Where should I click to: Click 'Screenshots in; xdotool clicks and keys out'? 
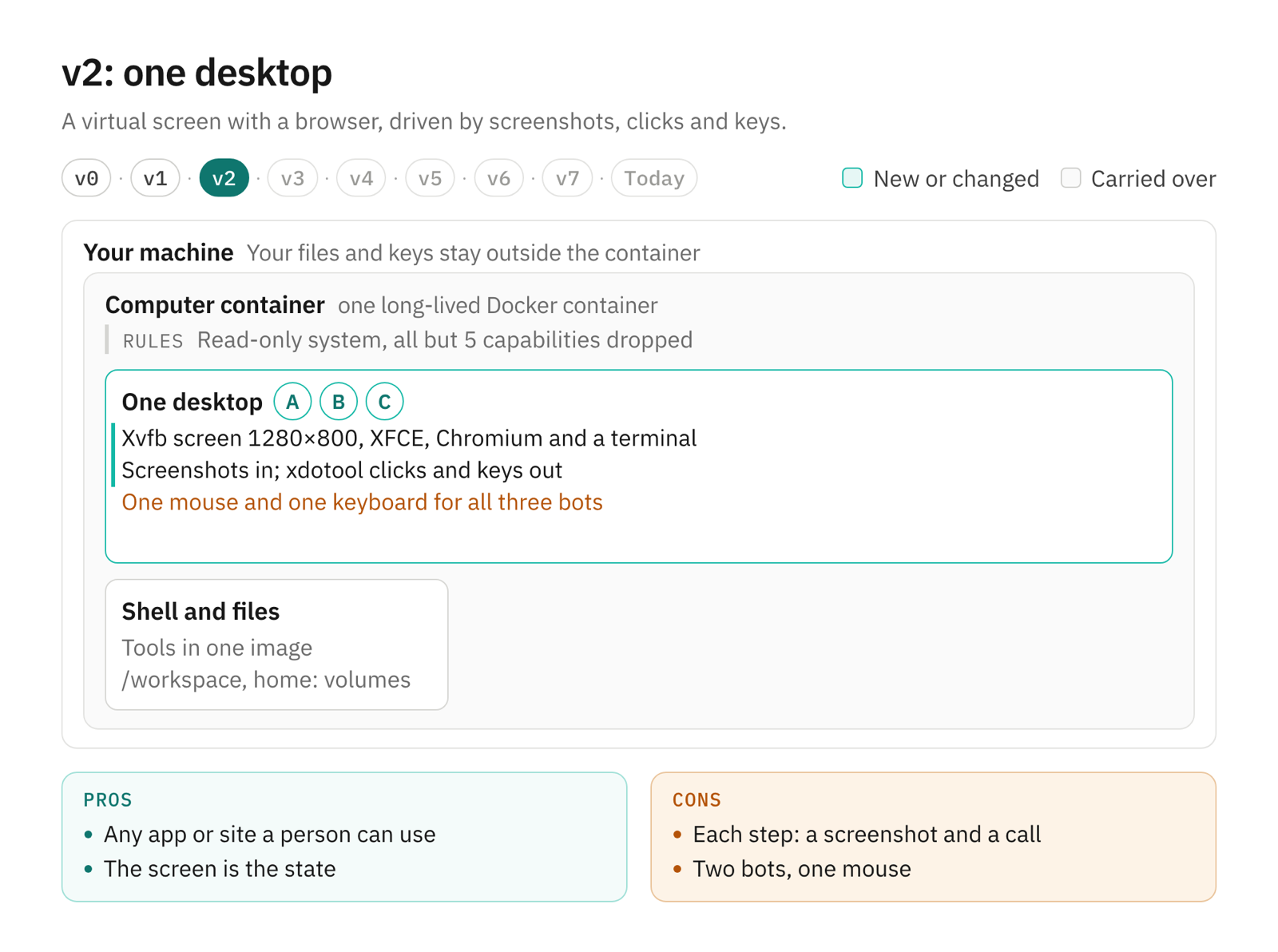342,470
